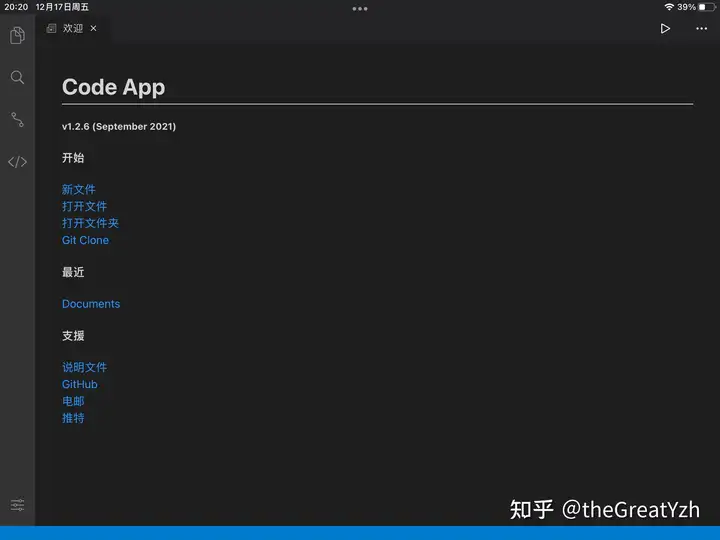Viewport: 720px width, 540px height.
Task: Open the file explorer sidebar icon
Action: click(x=17, y=35)
